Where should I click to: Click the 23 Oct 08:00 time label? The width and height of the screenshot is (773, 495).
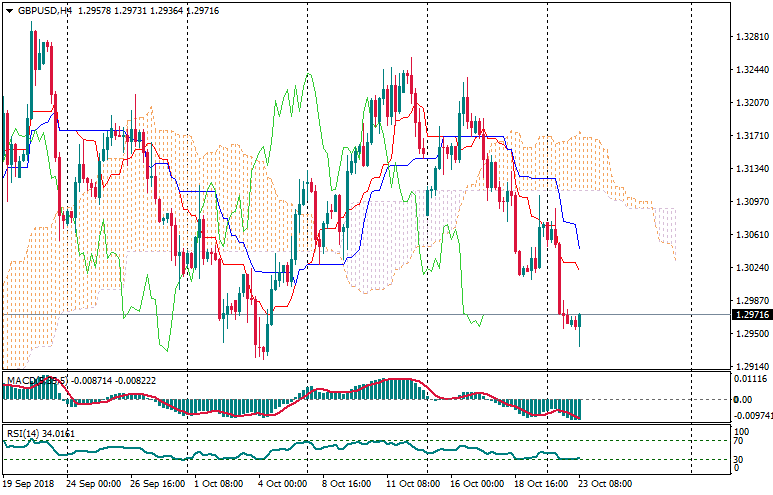(604, 483)
